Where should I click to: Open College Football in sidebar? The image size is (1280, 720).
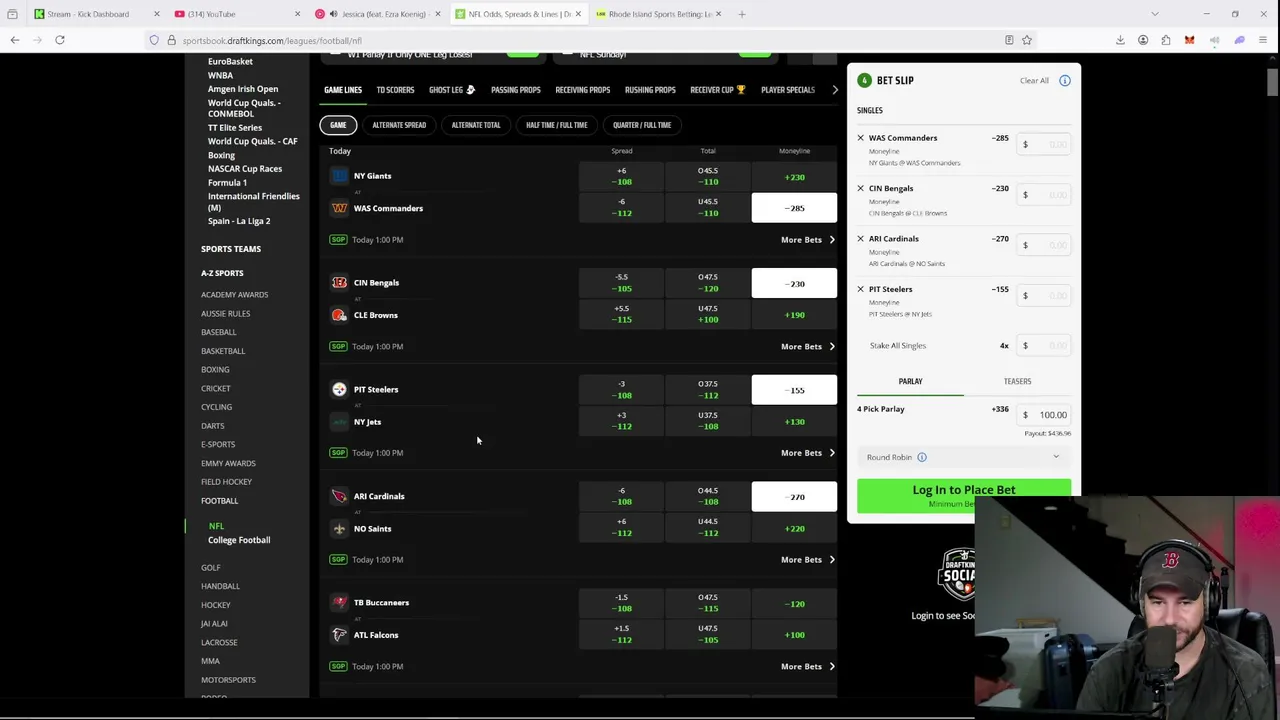pos(239,540)
